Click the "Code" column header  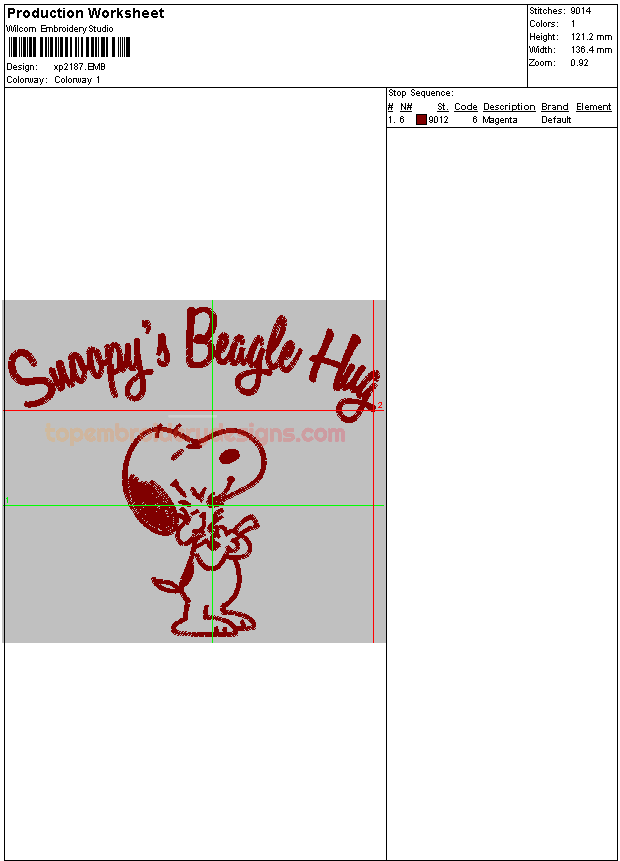pyautogui.click(x=466, y=107)
